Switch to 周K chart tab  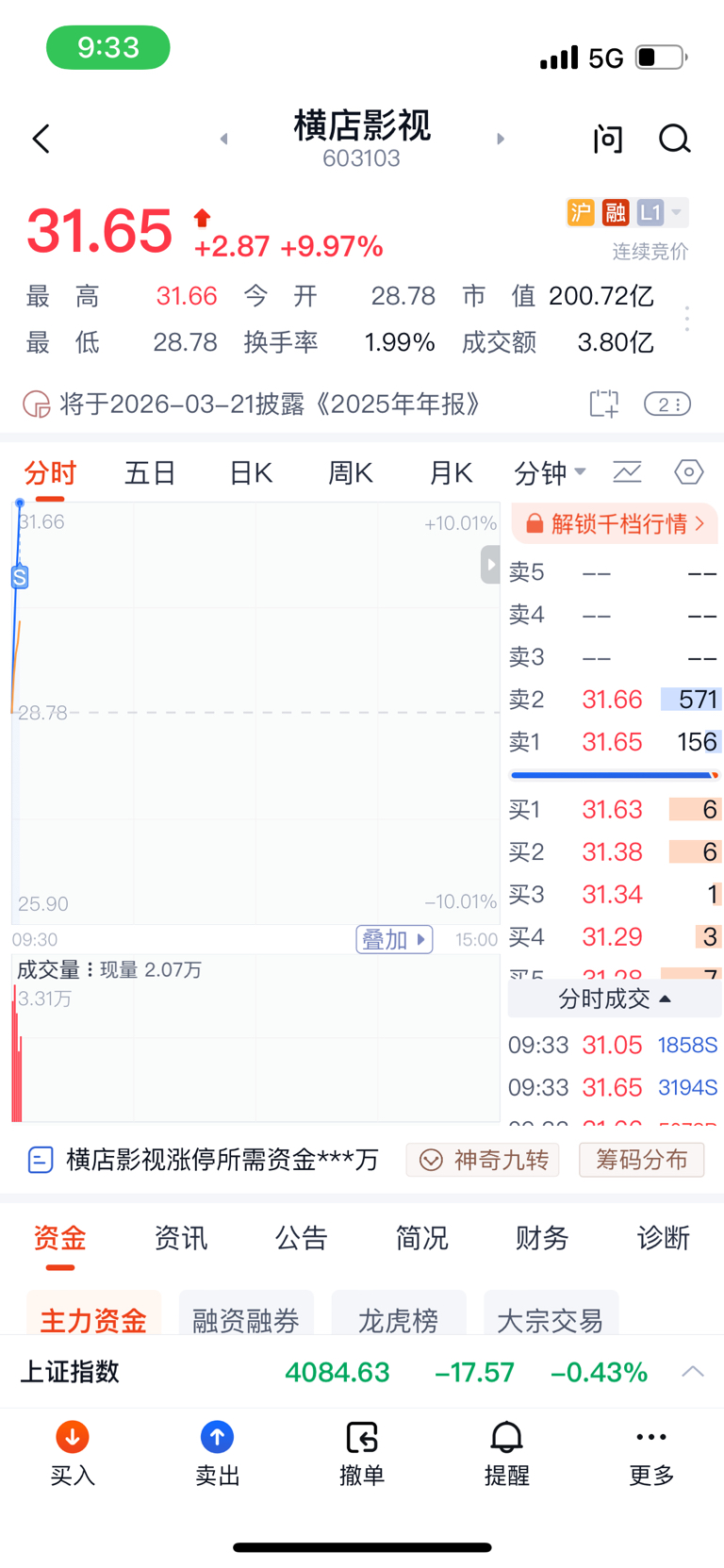tap(351, 473)
